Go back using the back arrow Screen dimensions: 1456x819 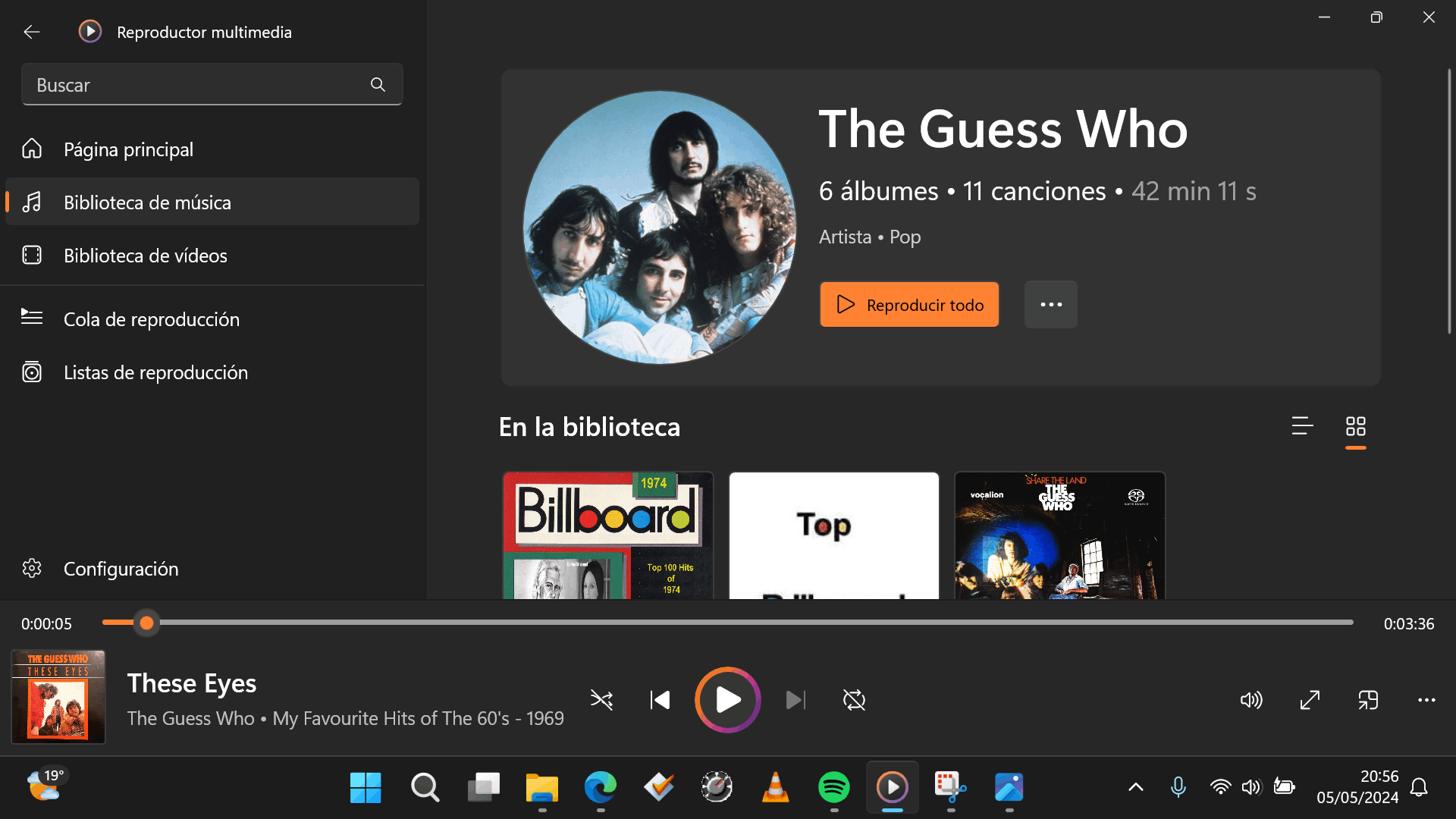[x=31, y=32]
